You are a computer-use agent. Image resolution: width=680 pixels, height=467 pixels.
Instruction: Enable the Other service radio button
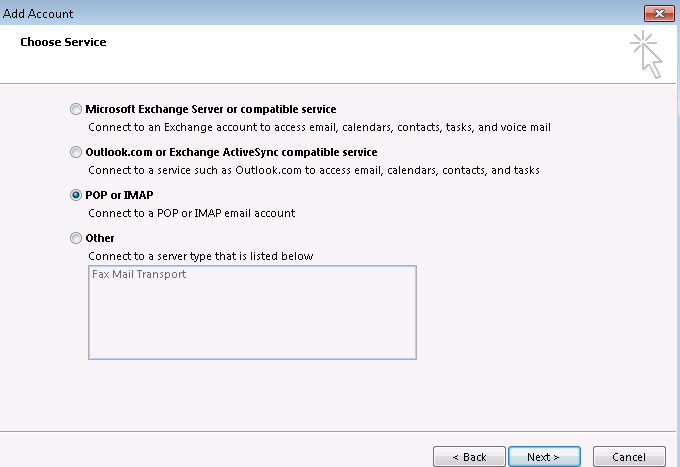76,238
